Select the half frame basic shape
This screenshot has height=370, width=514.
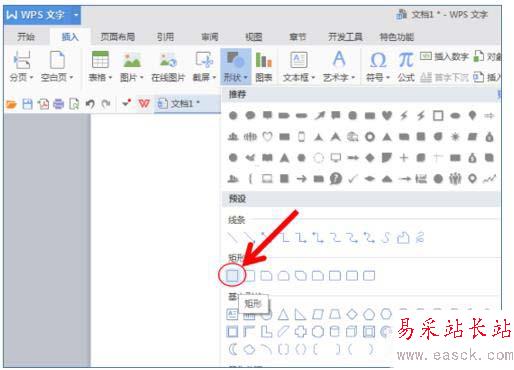click(x=249, y=332)
